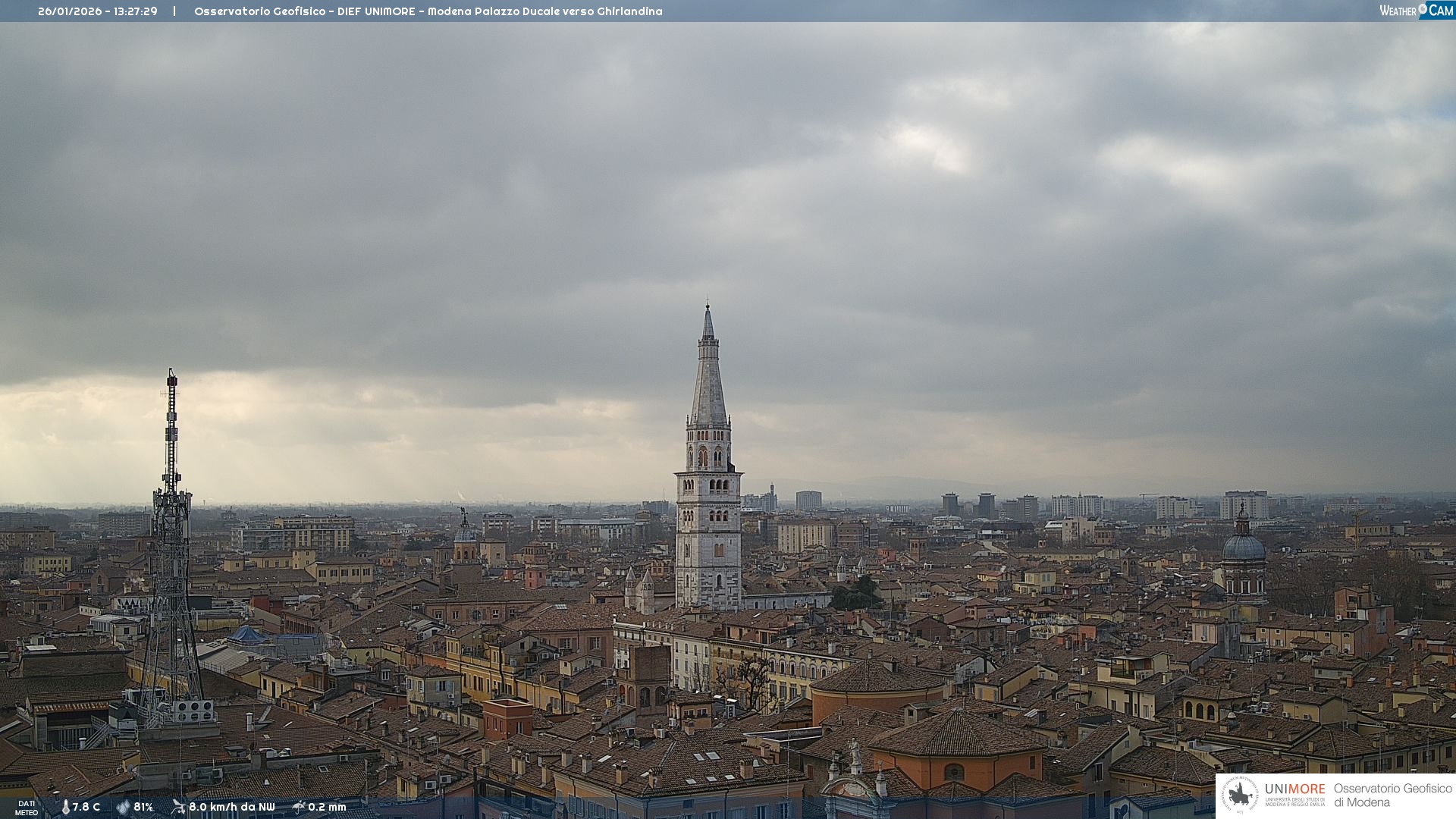Click the WeatherCam logo
Screen dimensions: 1456x819
1416,11
